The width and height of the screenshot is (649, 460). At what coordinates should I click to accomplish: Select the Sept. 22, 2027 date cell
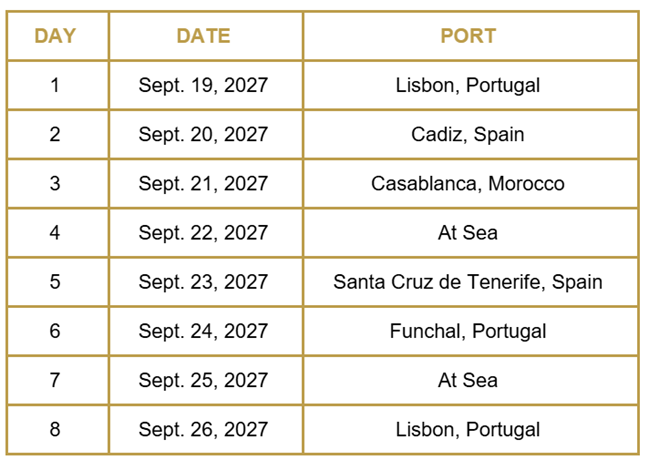tap(203, 233)
